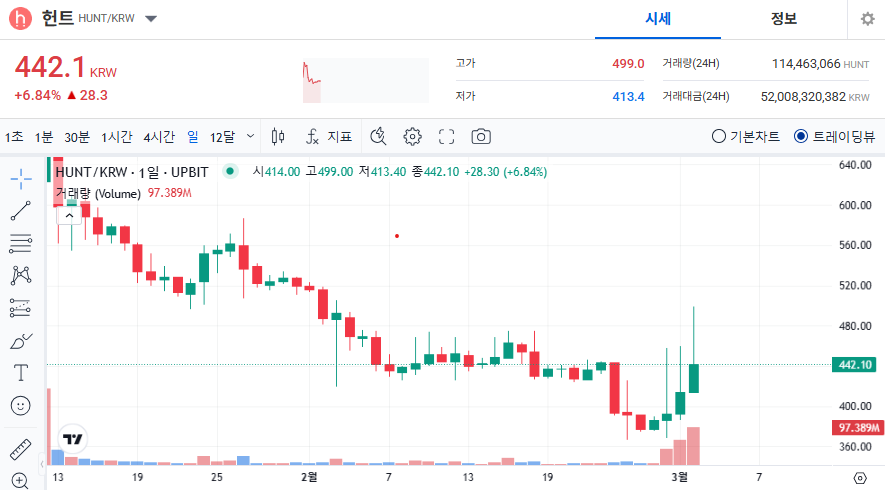The height and width of the screenshot is (490, 885).
Task: Toggle the green market status dot
Action: click(x=230, y=171)
